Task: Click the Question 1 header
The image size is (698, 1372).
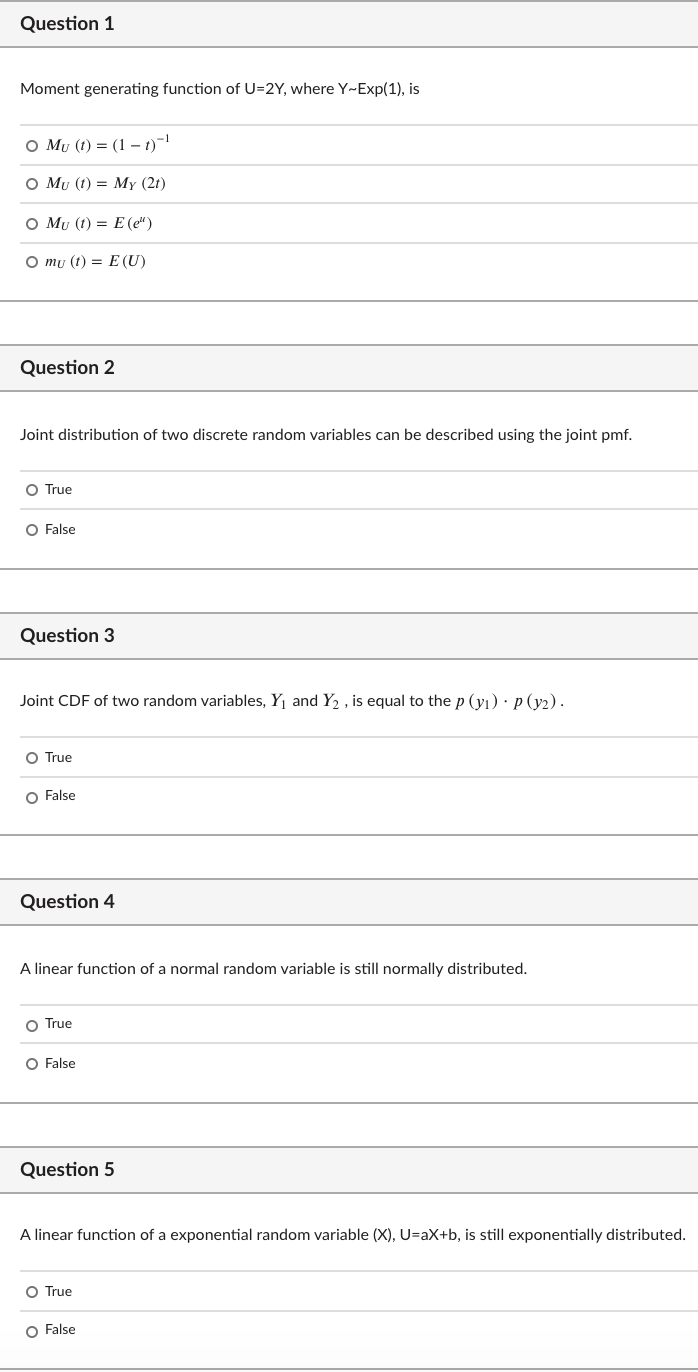Action: tap(66, 23)
